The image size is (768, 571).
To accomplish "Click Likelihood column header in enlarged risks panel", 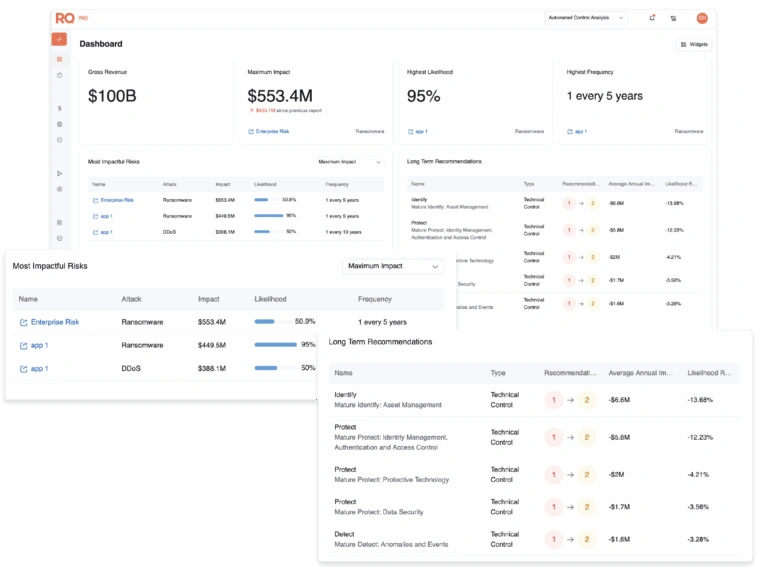I will [270, 299].
